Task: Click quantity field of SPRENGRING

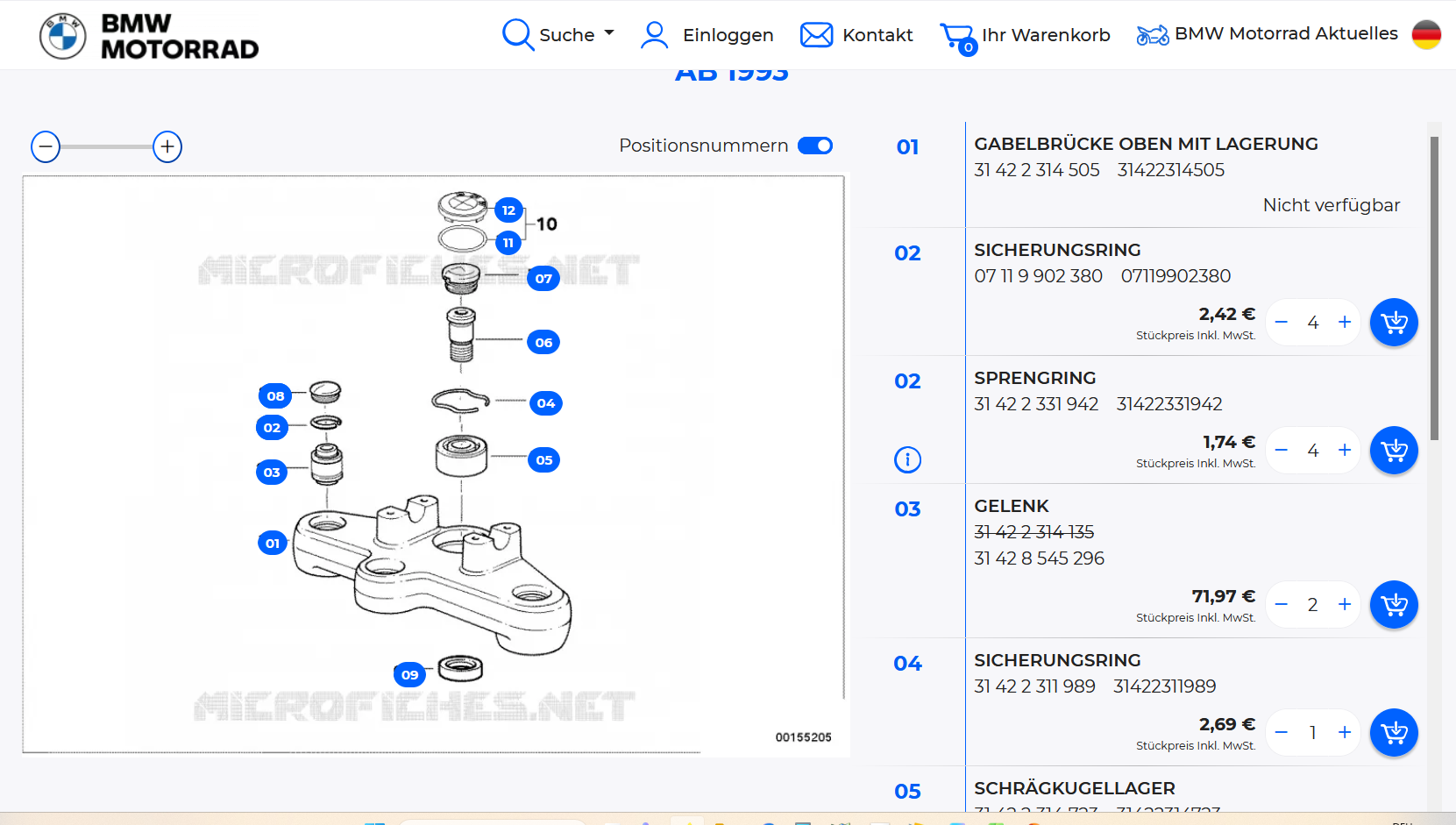Action: pos(1313,451)
